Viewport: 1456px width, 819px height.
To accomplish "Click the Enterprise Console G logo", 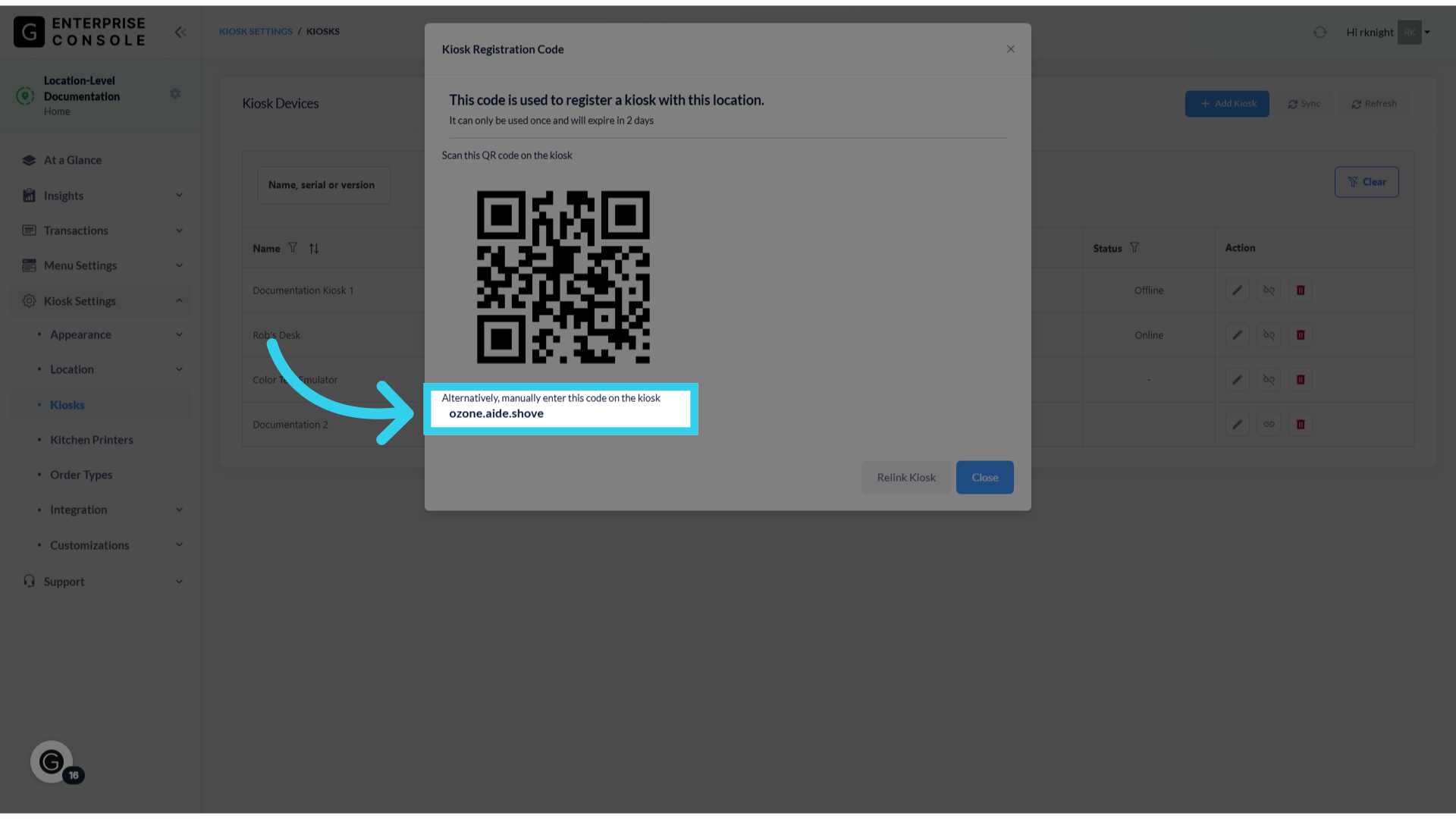I will [x=30, y=32].
